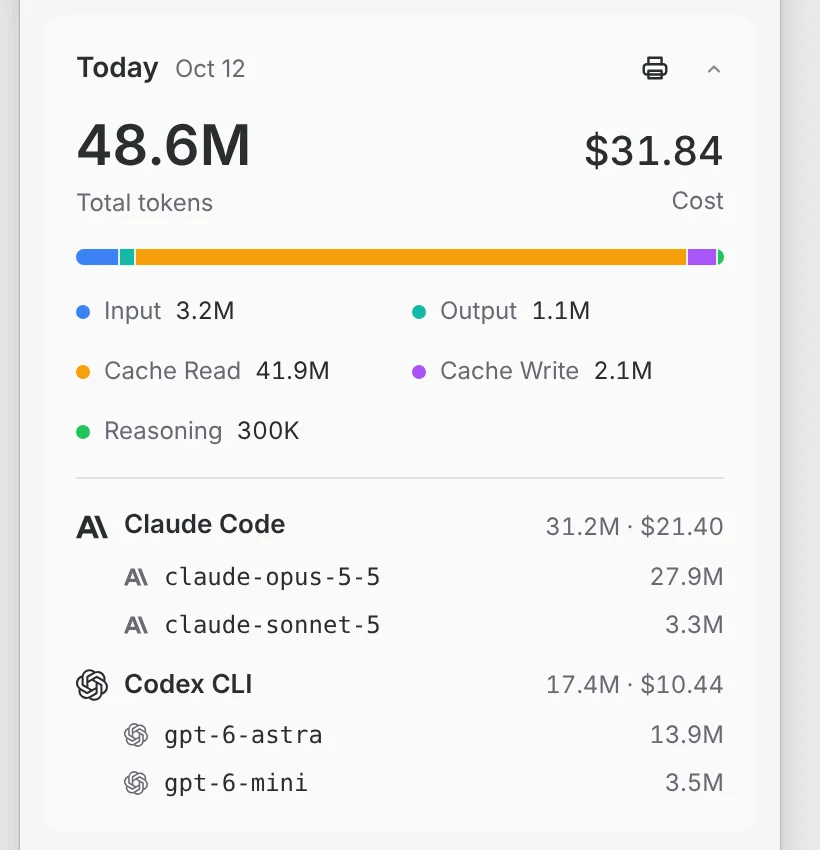The image size is (820, 850).
Task: Click the OpenAI logo beside Codex CLI
Action: 92,685
